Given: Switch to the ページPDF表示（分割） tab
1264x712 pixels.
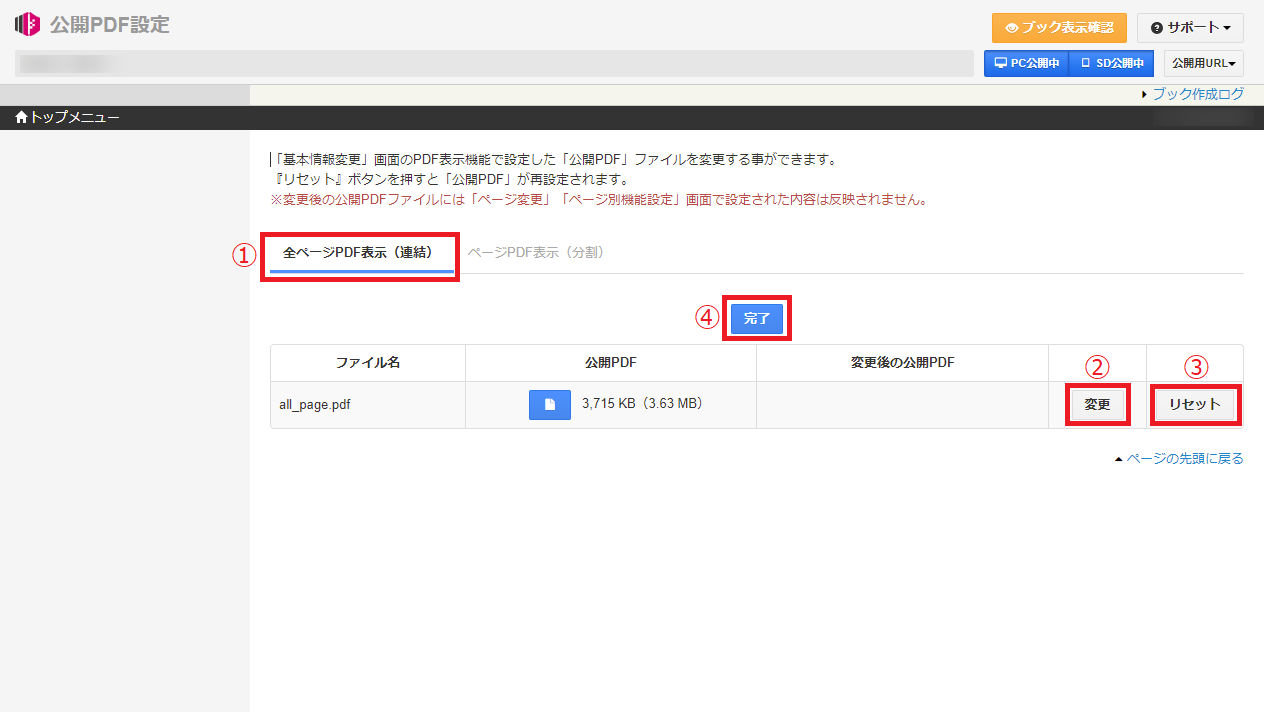Looking at the screenshot, I should tap(535, 253).
